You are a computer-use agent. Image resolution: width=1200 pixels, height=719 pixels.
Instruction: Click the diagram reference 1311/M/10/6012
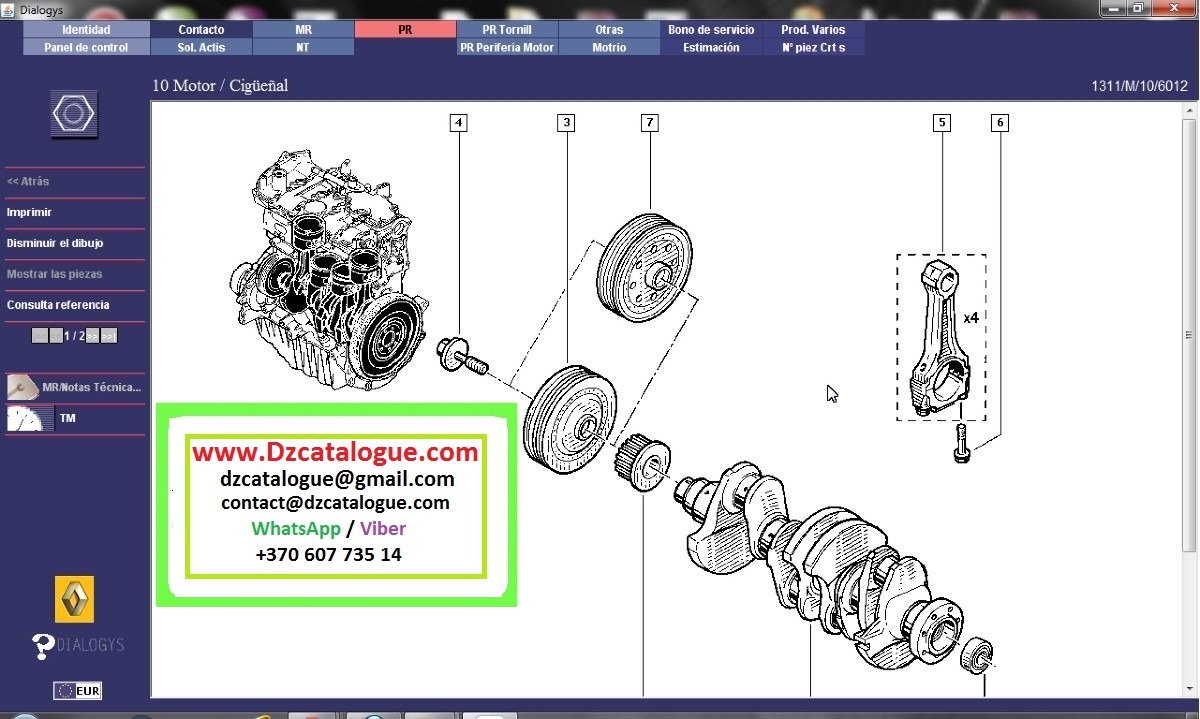1140,86
